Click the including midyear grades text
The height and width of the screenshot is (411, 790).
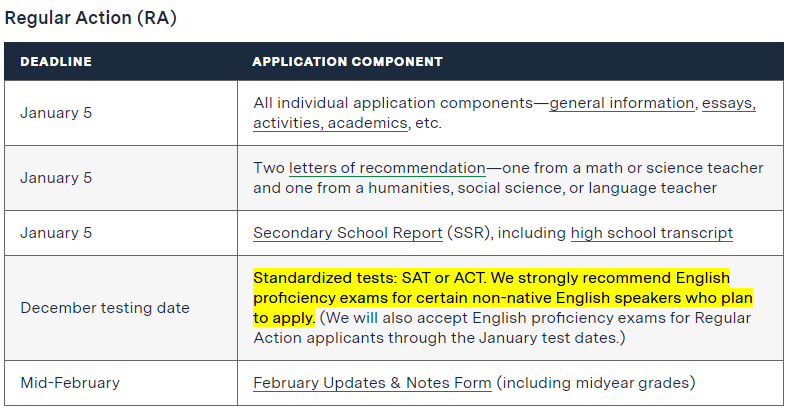click(596, 383)
